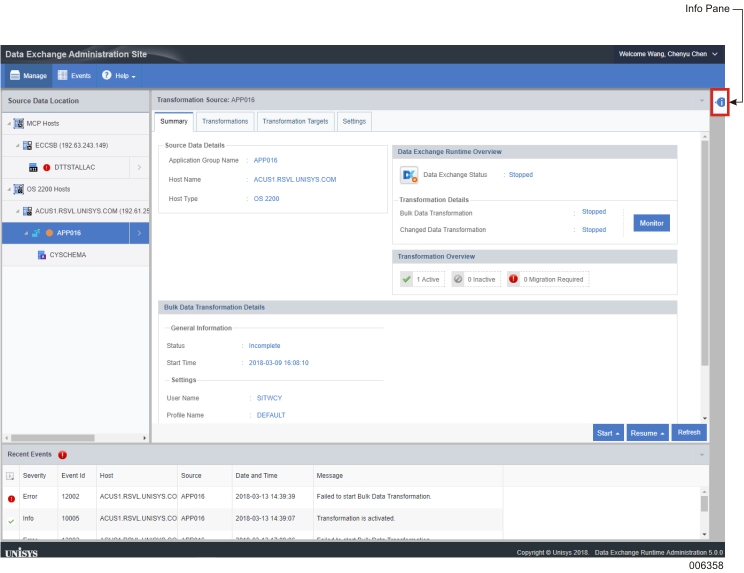
Task: Click the source tree horizontal scrollbar
Action: click(x=75, y=438)
